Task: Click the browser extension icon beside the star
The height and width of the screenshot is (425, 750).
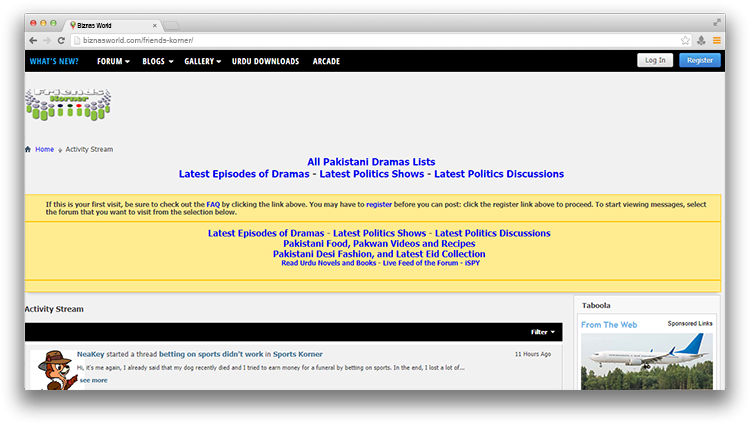Action: coord(701,40)
